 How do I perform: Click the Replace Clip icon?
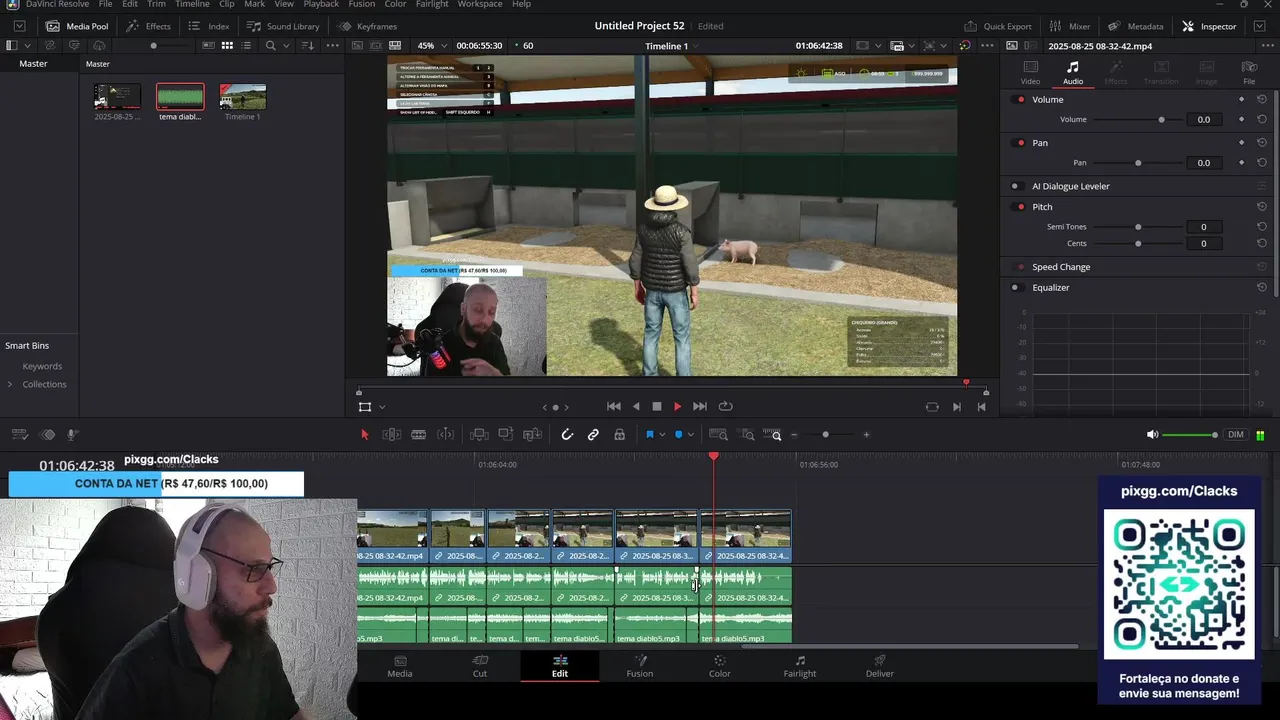[x=533, y=435]
